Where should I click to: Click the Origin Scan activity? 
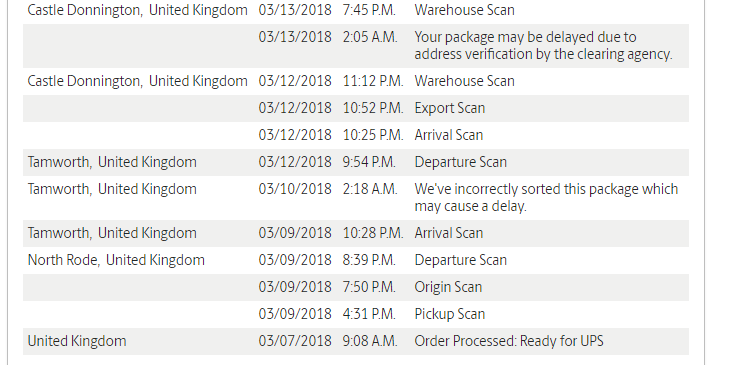[448, 287]
